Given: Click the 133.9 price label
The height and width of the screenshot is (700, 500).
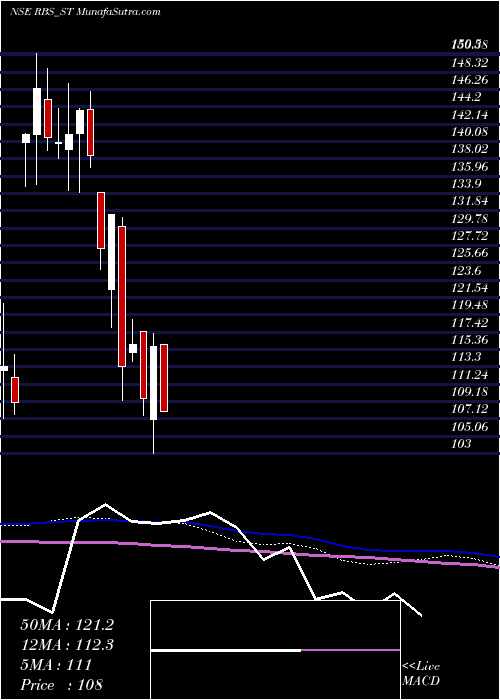Looking at the screenshot, I should pos(466,184).
